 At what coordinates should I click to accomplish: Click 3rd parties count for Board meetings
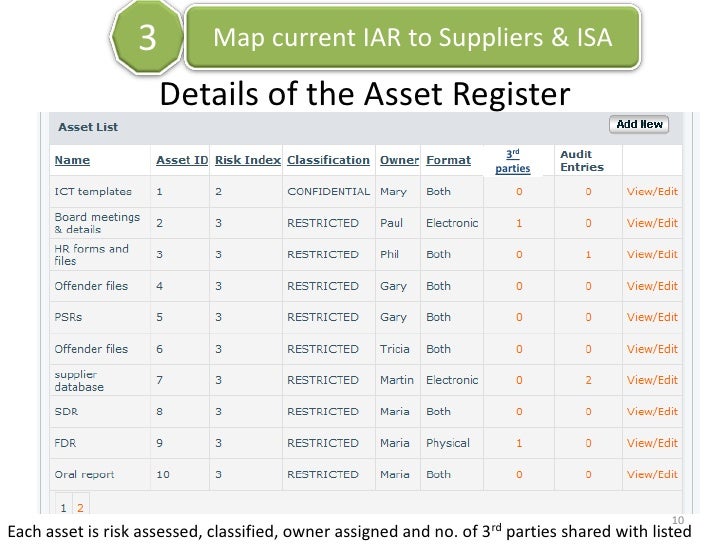[518, 224]
